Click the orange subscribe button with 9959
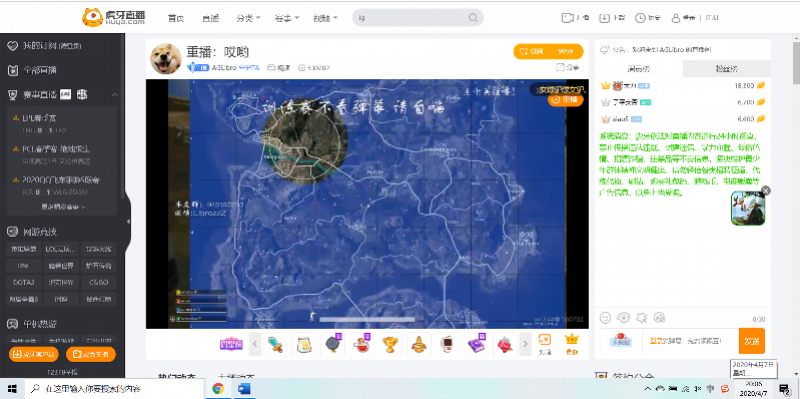The image size is (800, 399). tap(548, 52)
